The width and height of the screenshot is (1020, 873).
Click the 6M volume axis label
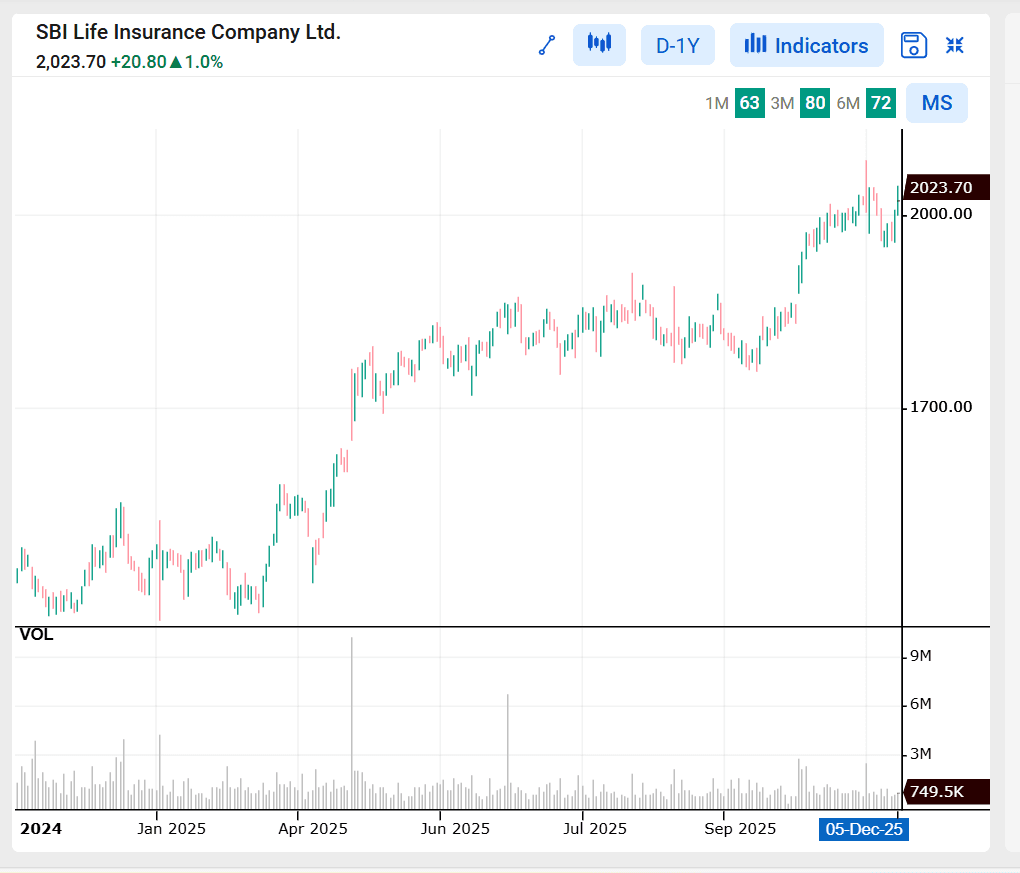[x=920, y=704]
